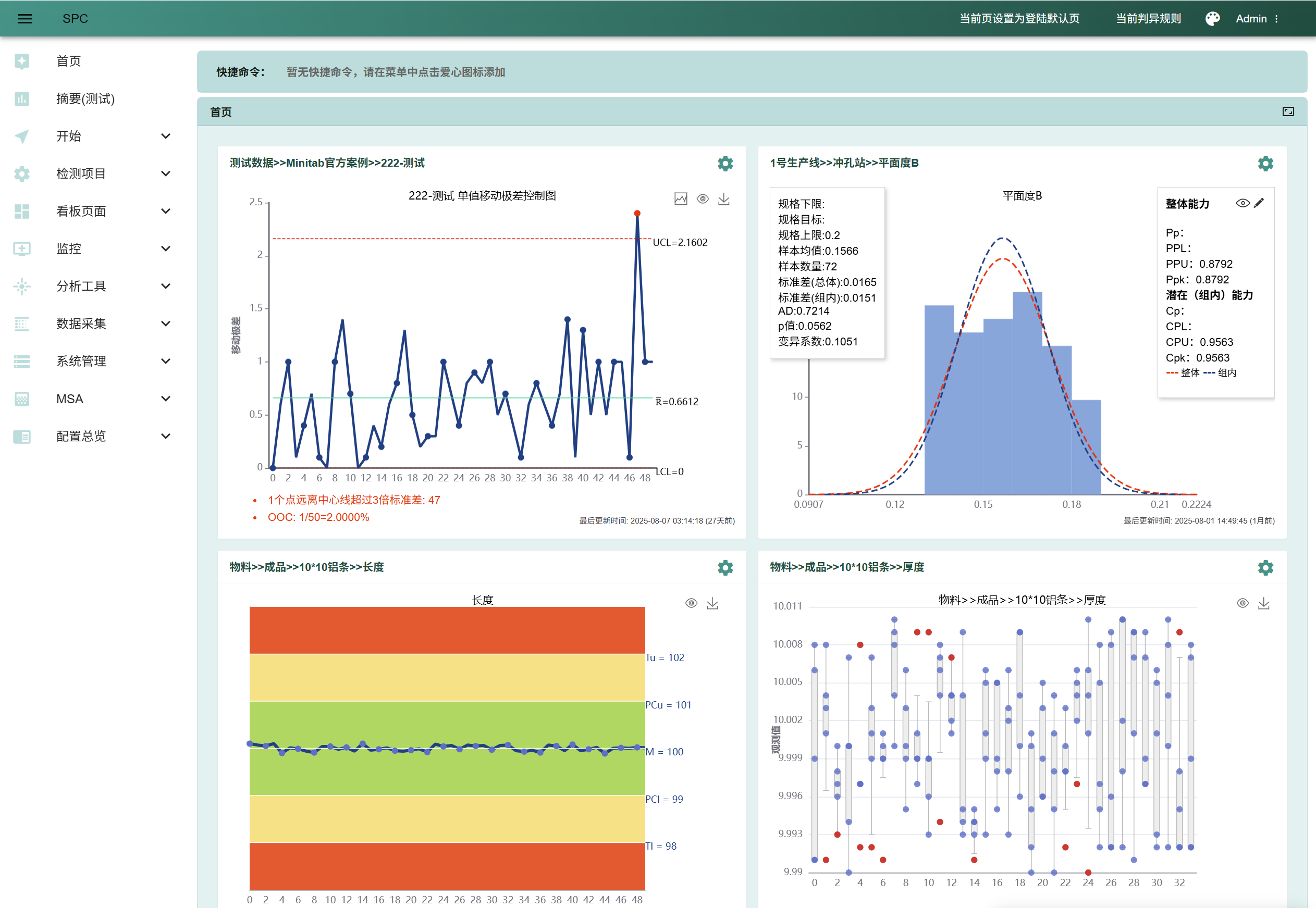The width and height of the screenshot is (1316, 908).
Task: Toggle eye icon in 整体能力 box
Action: [x=1243, y=203]
